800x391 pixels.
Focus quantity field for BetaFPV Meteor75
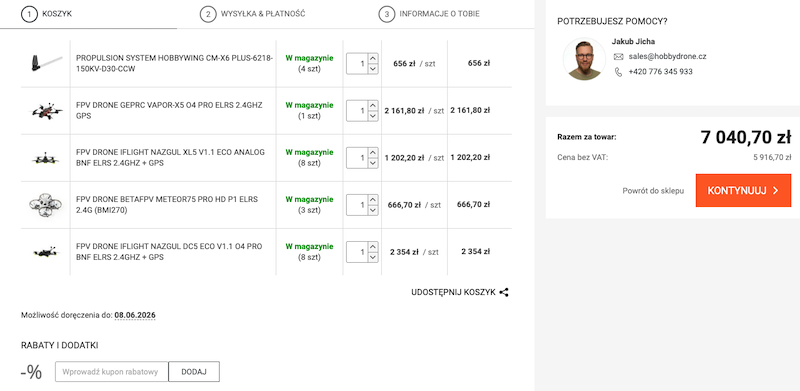pyautogui.click(x=357, y=205)
